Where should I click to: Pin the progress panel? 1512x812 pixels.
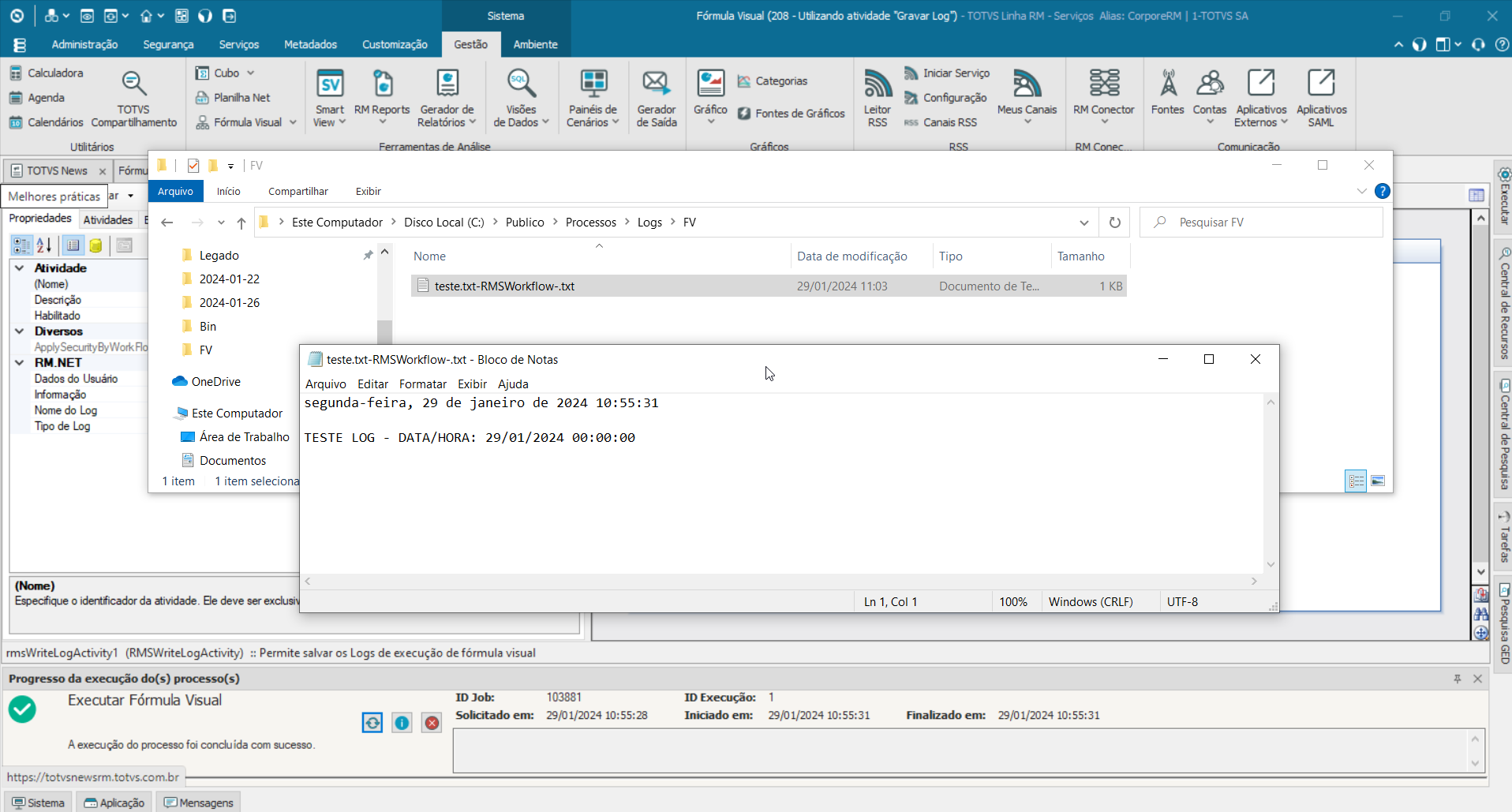point(1458,679)
